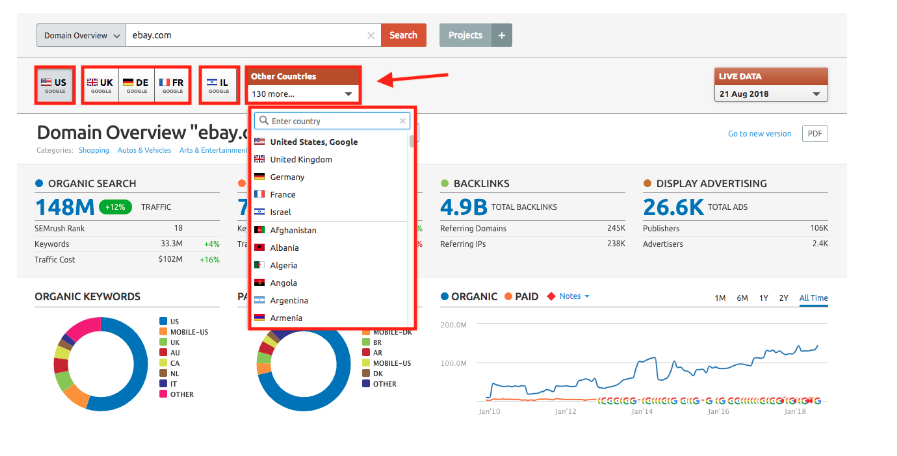Clear the domain search field X

click(x=371, y=35)
